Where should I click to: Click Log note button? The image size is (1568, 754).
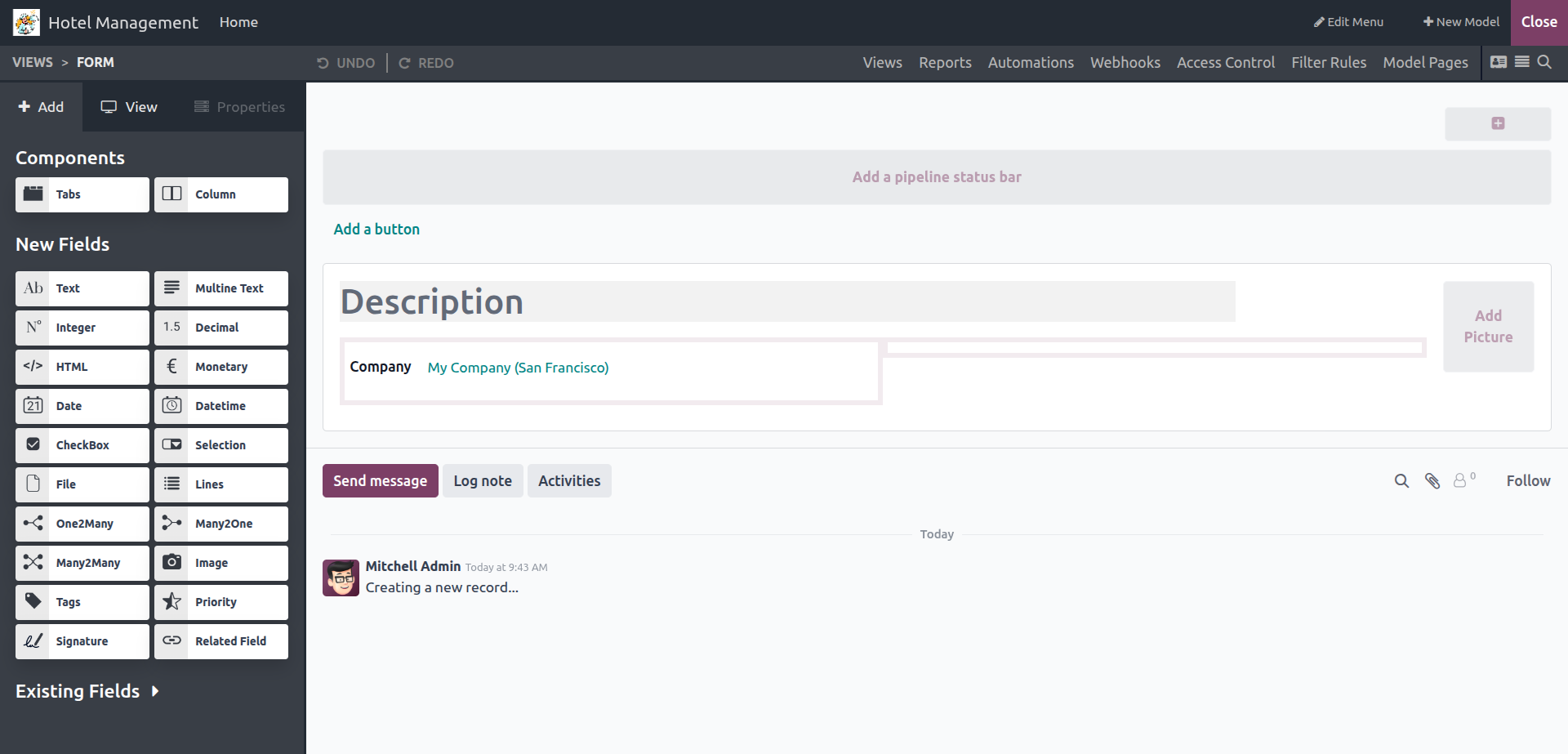coord(483,481)
